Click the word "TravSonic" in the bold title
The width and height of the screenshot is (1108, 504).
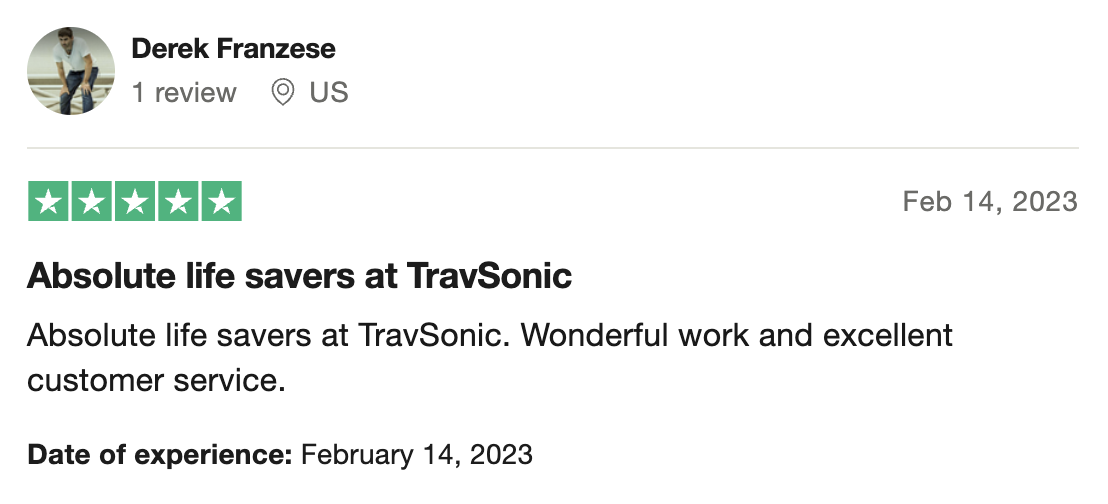(490, 276)
